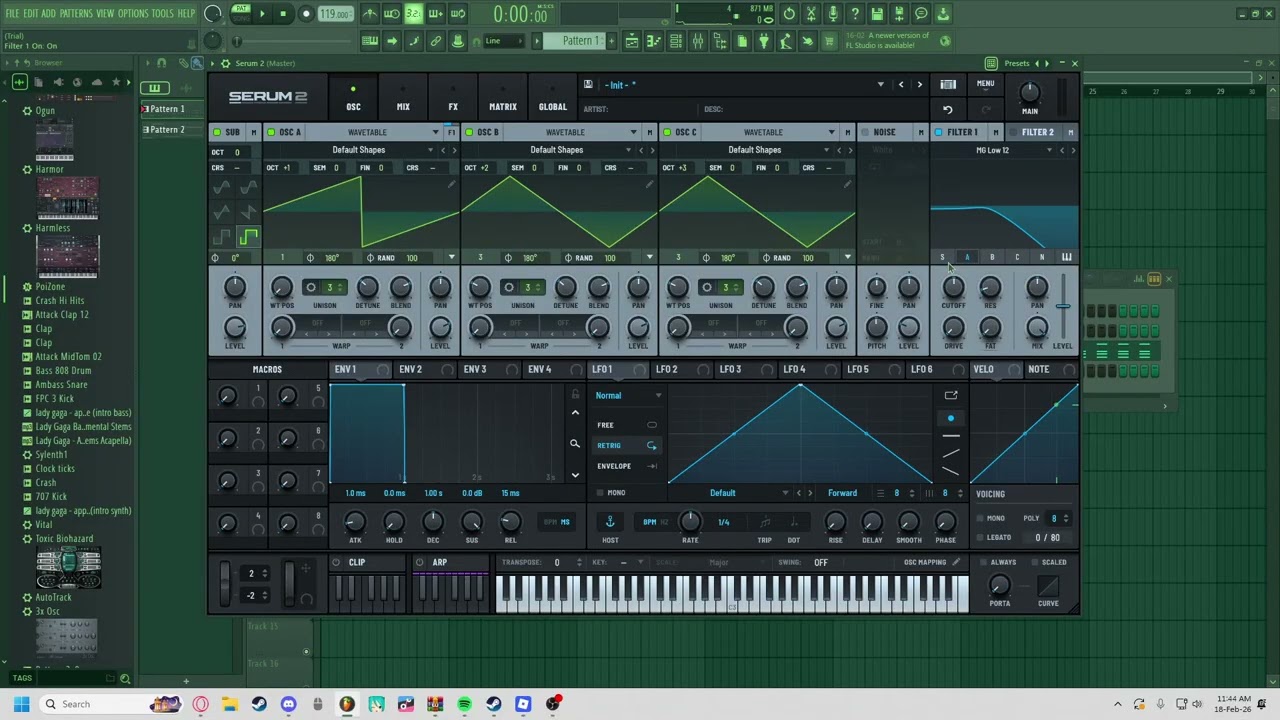Image resolution: width=1280 pixels, height=720 pixels.
Task: Open the Serum MENU button
Action: pyautogui.click(x=985, y=84)
